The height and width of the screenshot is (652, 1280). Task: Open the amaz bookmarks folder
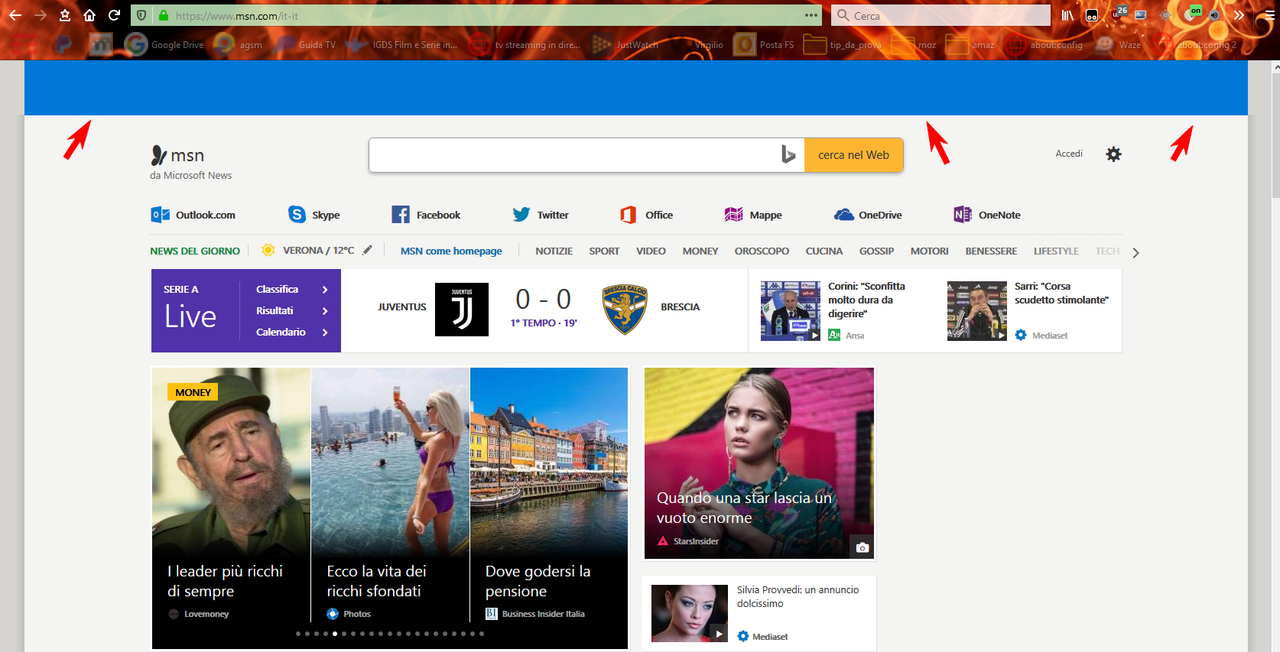coord(971,44)
